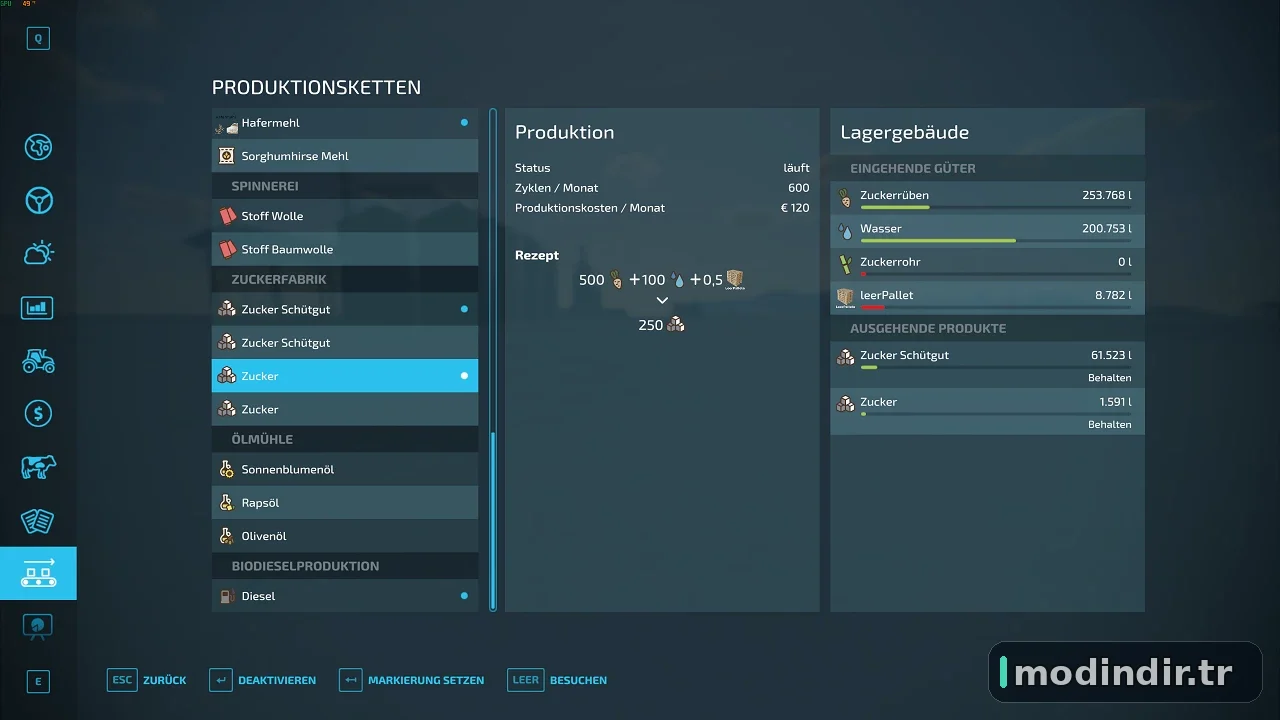Image resolution: width=1280 pixels, height=720 pixels.
Task: Select the non-highlighted Zucker production row
Action: [345, 409]
